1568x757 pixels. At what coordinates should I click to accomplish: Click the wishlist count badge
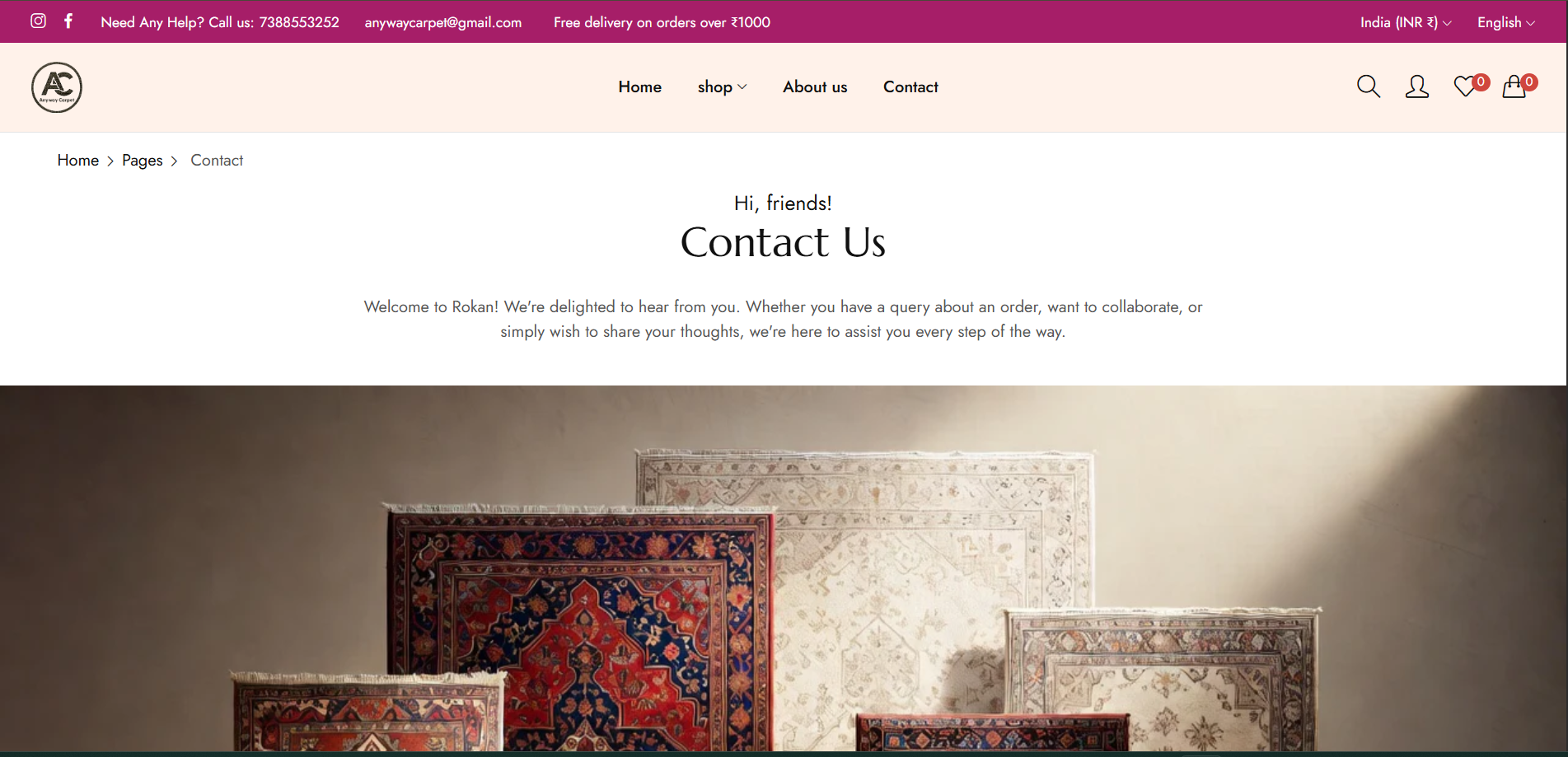(x=1481, y=82)
